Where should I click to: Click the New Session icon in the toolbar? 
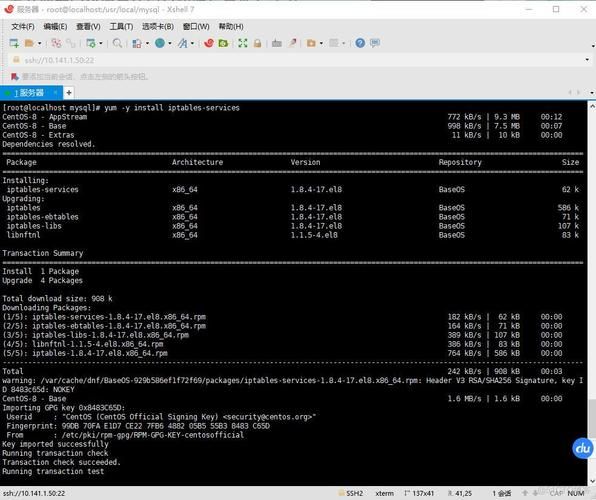pos(14,43)
